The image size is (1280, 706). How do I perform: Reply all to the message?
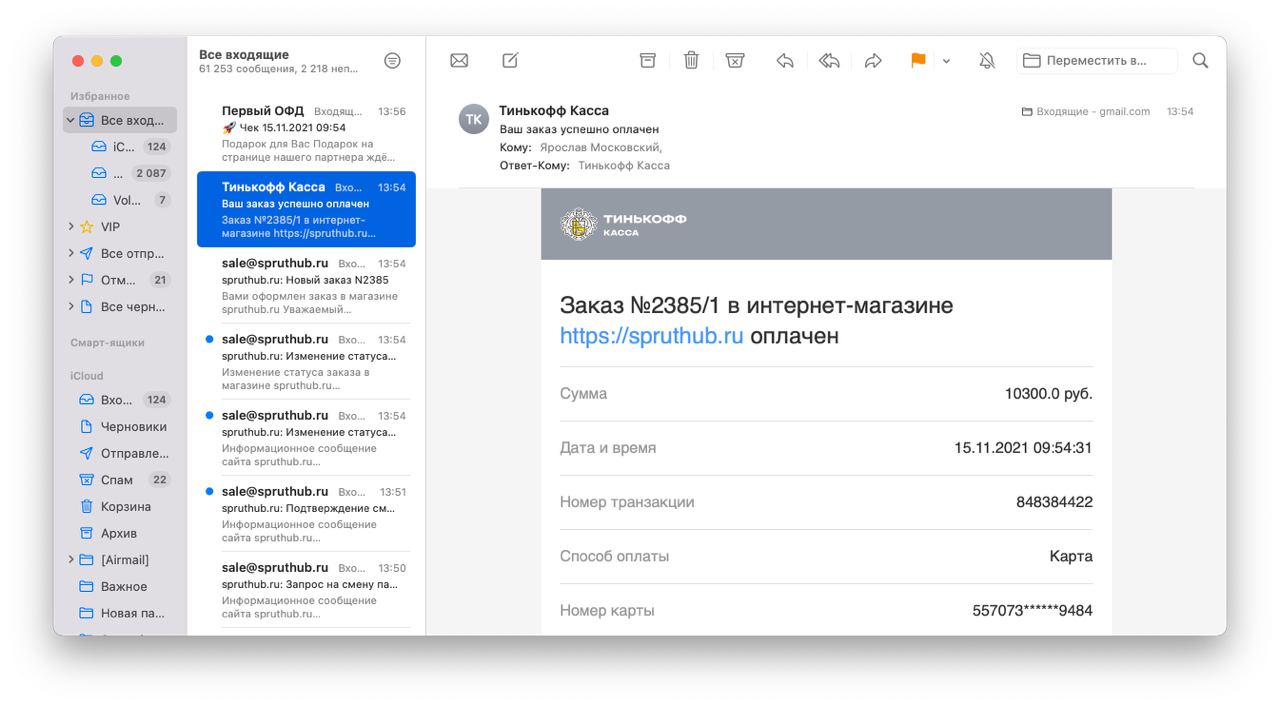coord(829,61)
